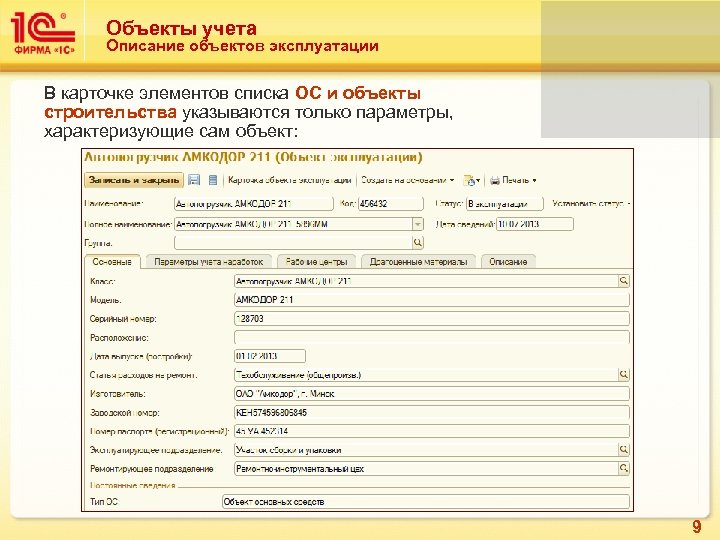Open the Печать print dropdown
This screenshot has height=540, width=720.
(513, 180)
